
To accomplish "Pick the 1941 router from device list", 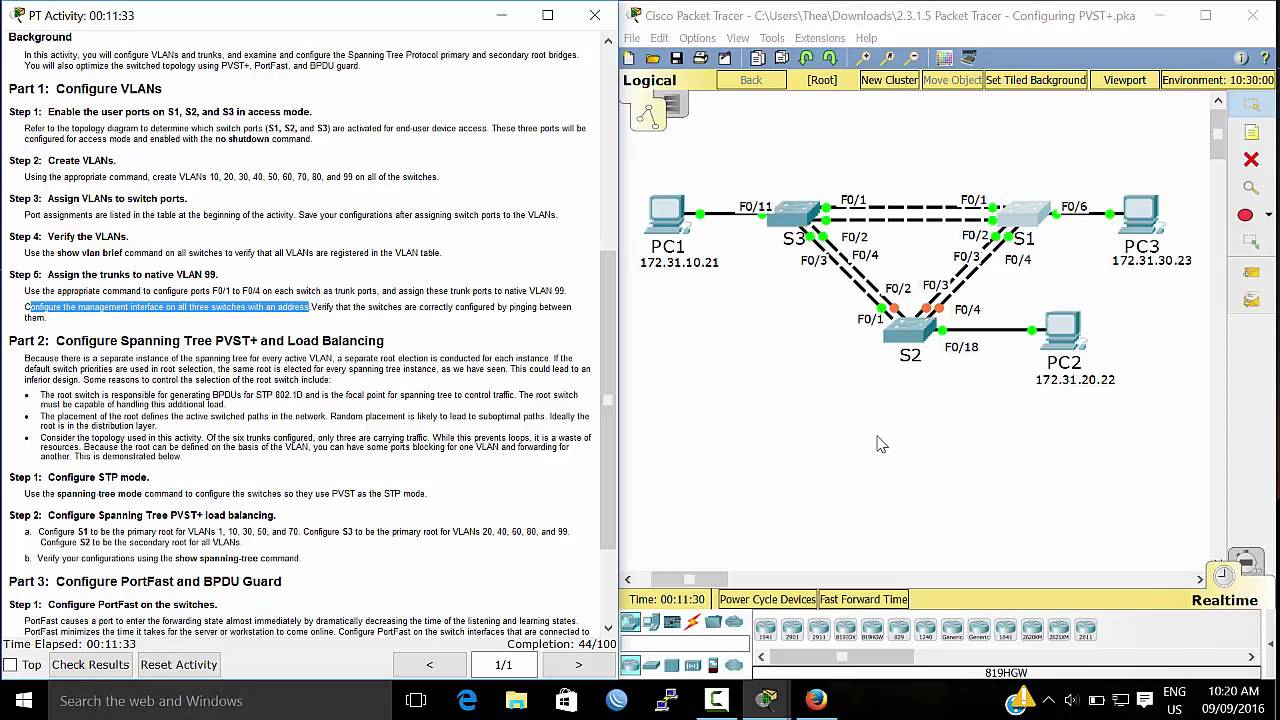I will (765, 630).
